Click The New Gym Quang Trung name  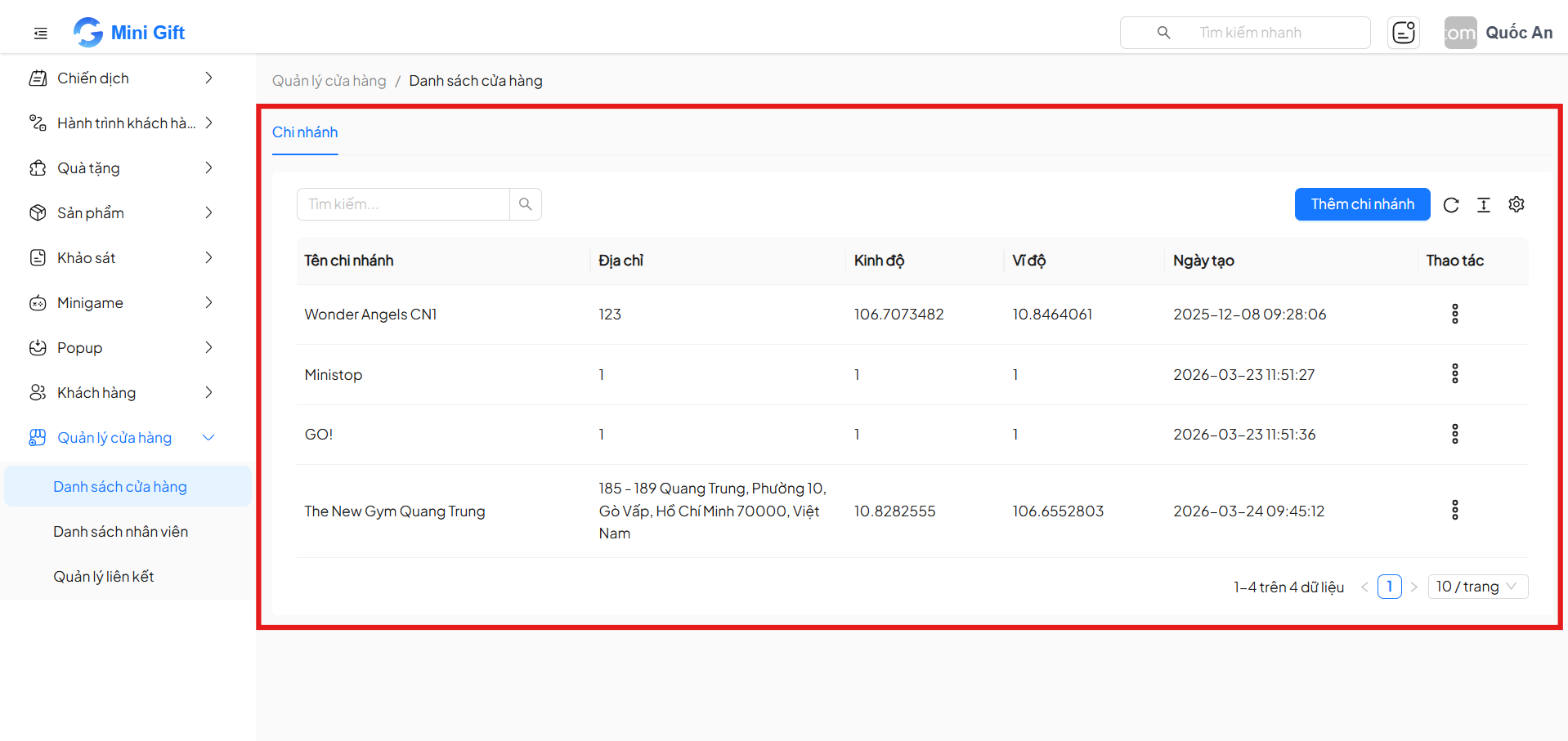[395, 511]
